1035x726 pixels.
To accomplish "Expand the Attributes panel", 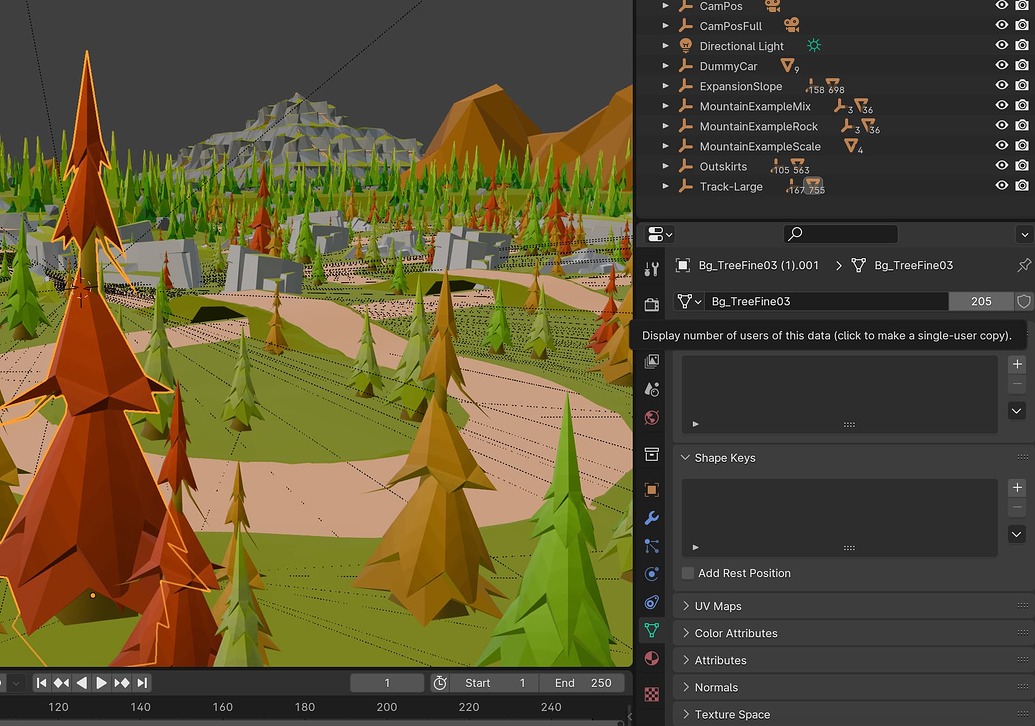I will click(x=685, y=660).
